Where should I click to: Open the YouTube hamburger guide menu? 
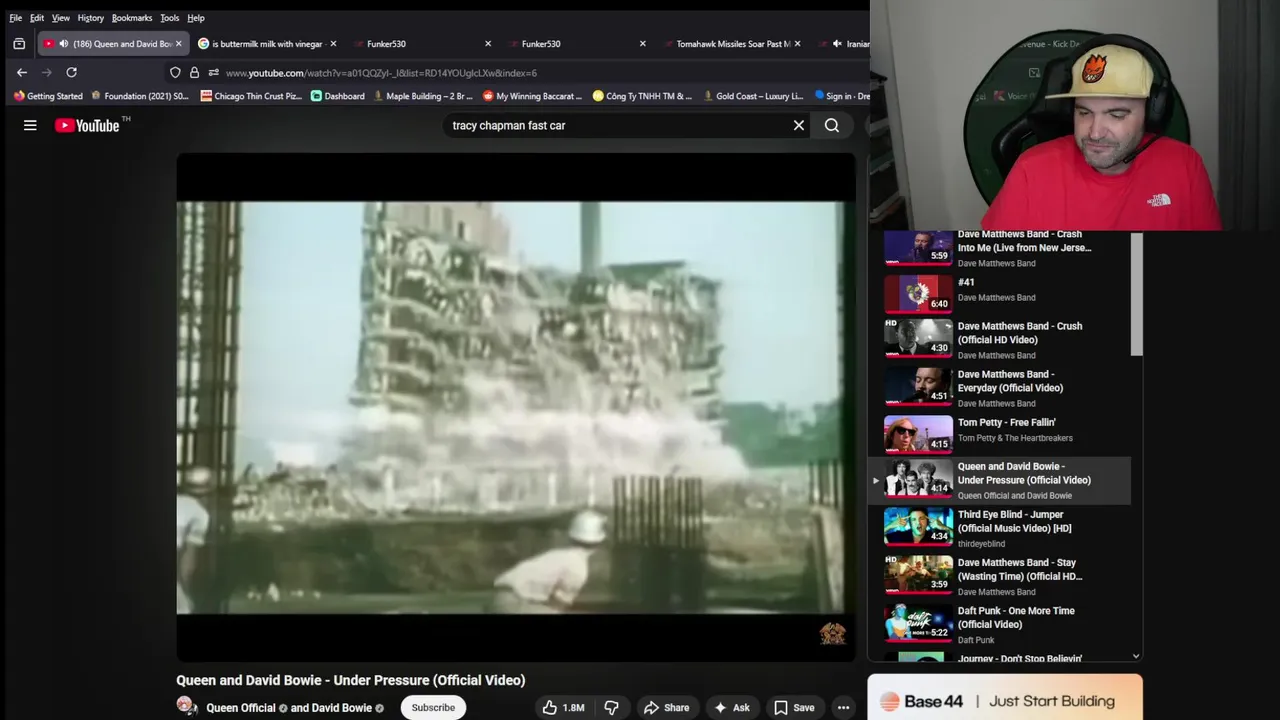coord(30,125)
